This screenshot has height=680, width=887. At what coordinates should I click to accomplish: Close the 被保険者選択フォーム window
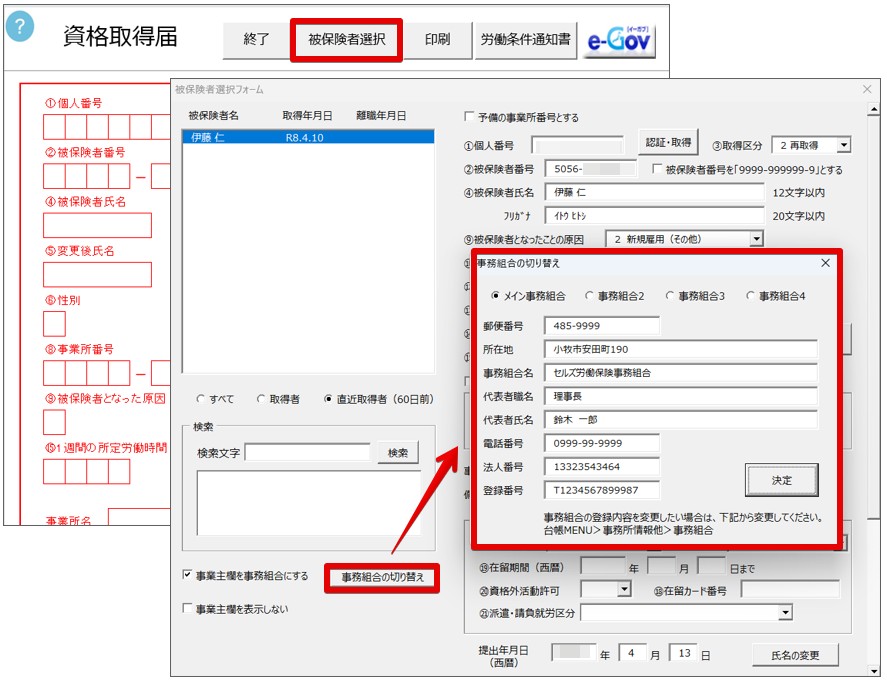[x=867, y=89]
